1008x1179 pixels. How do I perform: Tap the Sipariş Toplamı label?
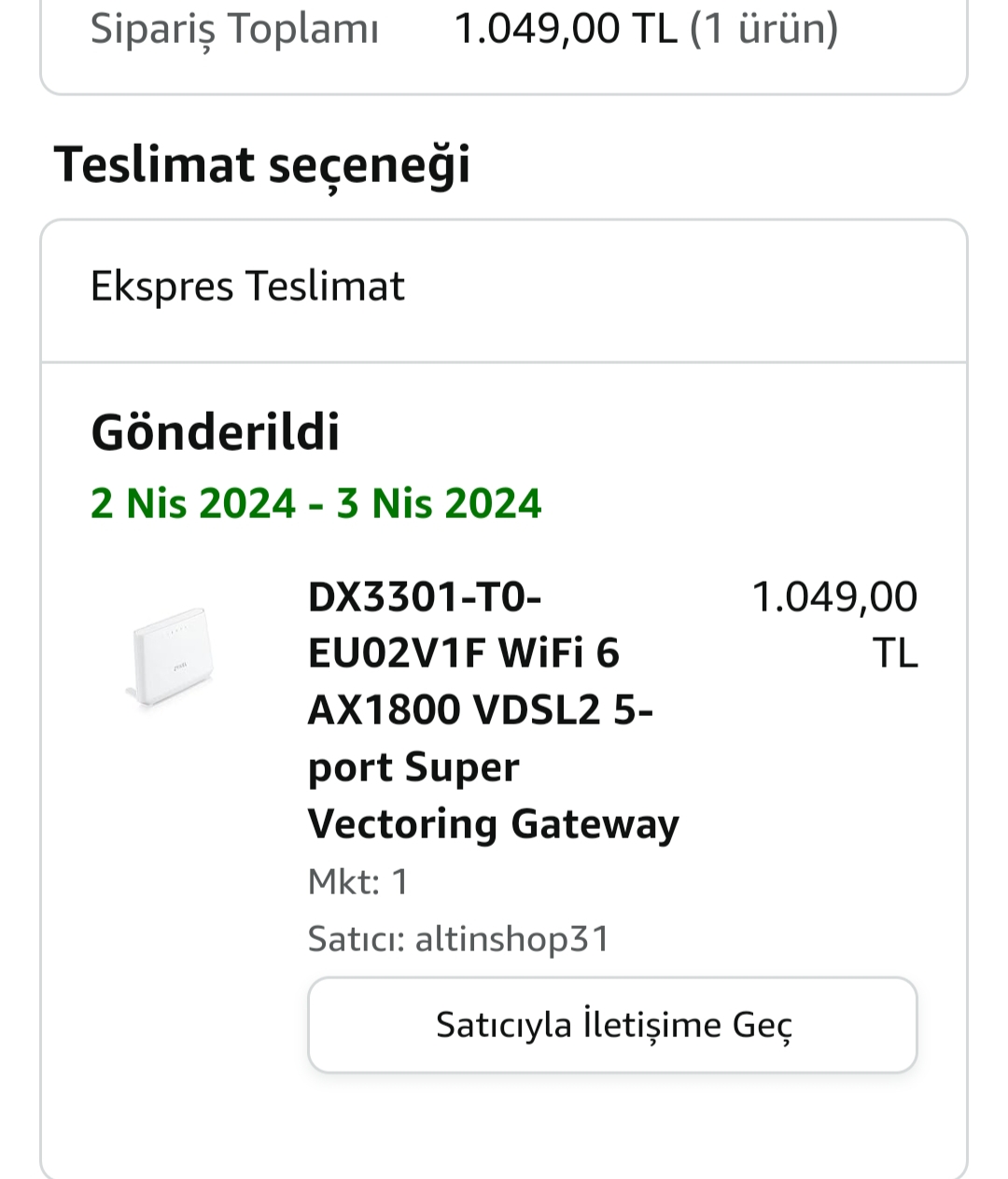pos(234,29)
